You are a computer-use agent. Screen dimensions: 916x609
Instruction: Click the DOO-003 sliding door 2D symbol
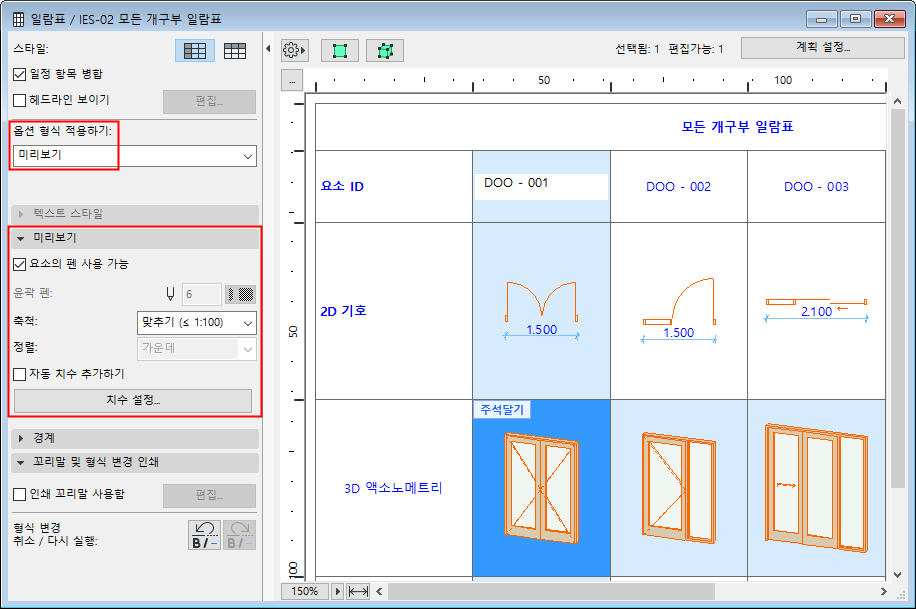(x=816, y=302)
